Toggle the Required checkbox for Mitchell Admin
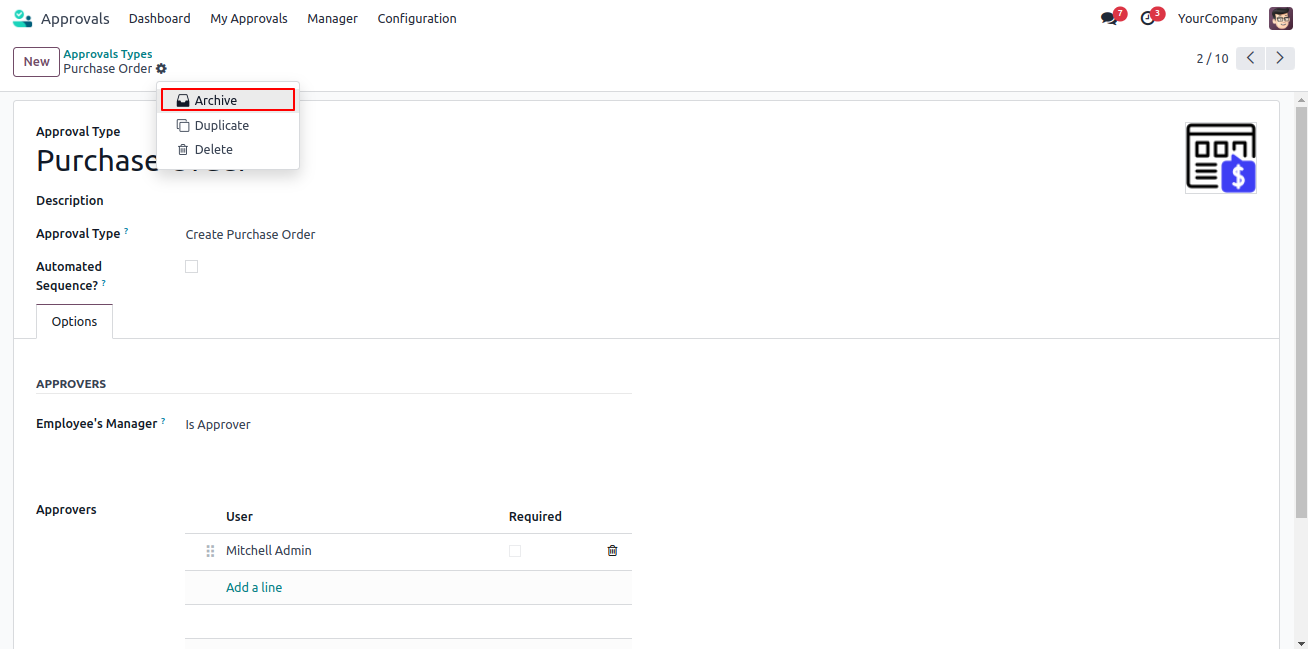This screenshot has width=1308, height=649. (x=515, y=551)
